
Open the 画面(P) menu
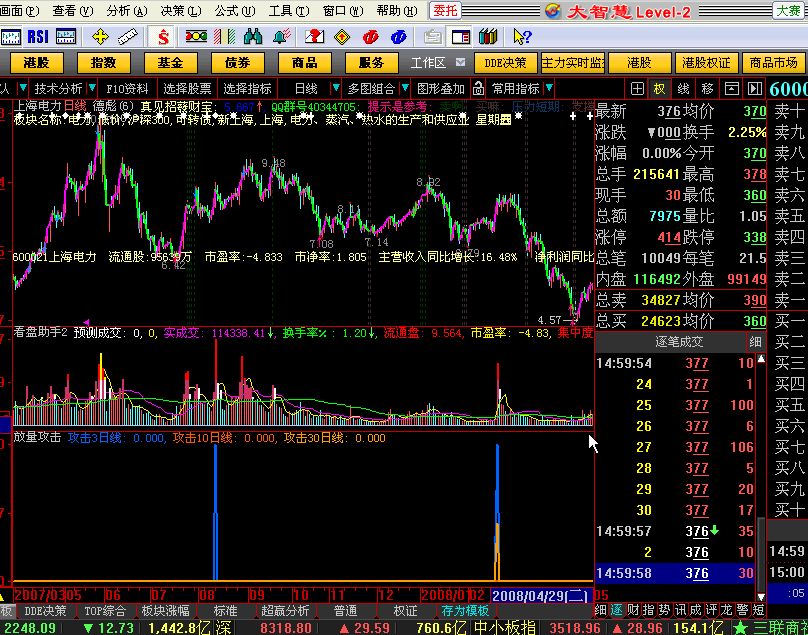click(20, 11)
